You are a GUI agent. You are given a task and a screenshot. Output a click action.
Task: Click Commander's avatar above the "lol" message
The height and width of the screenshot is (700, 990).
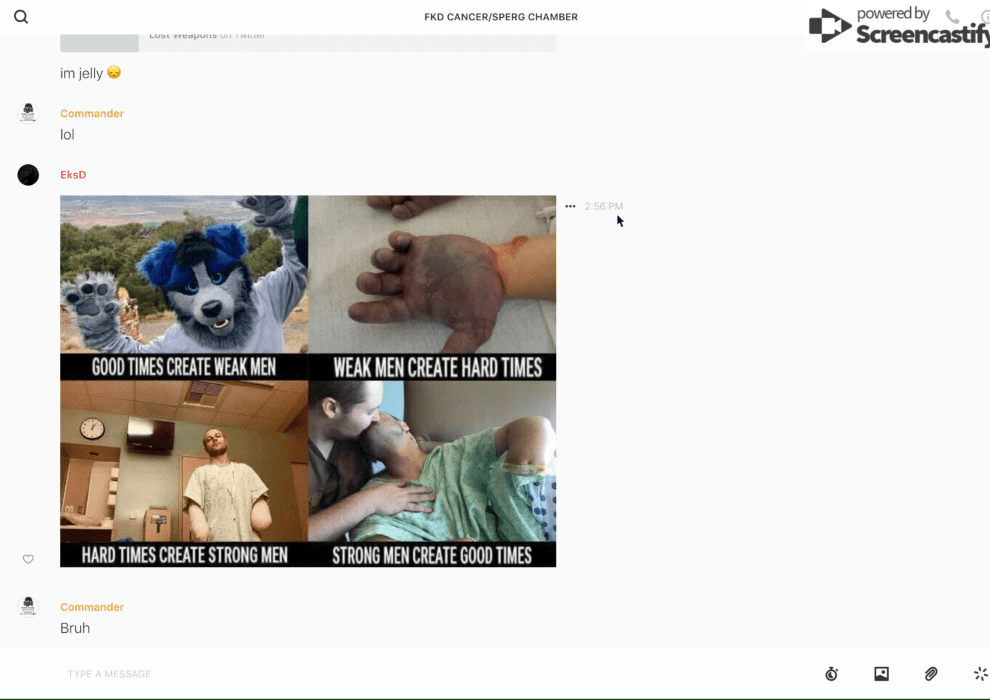[28, 113]
